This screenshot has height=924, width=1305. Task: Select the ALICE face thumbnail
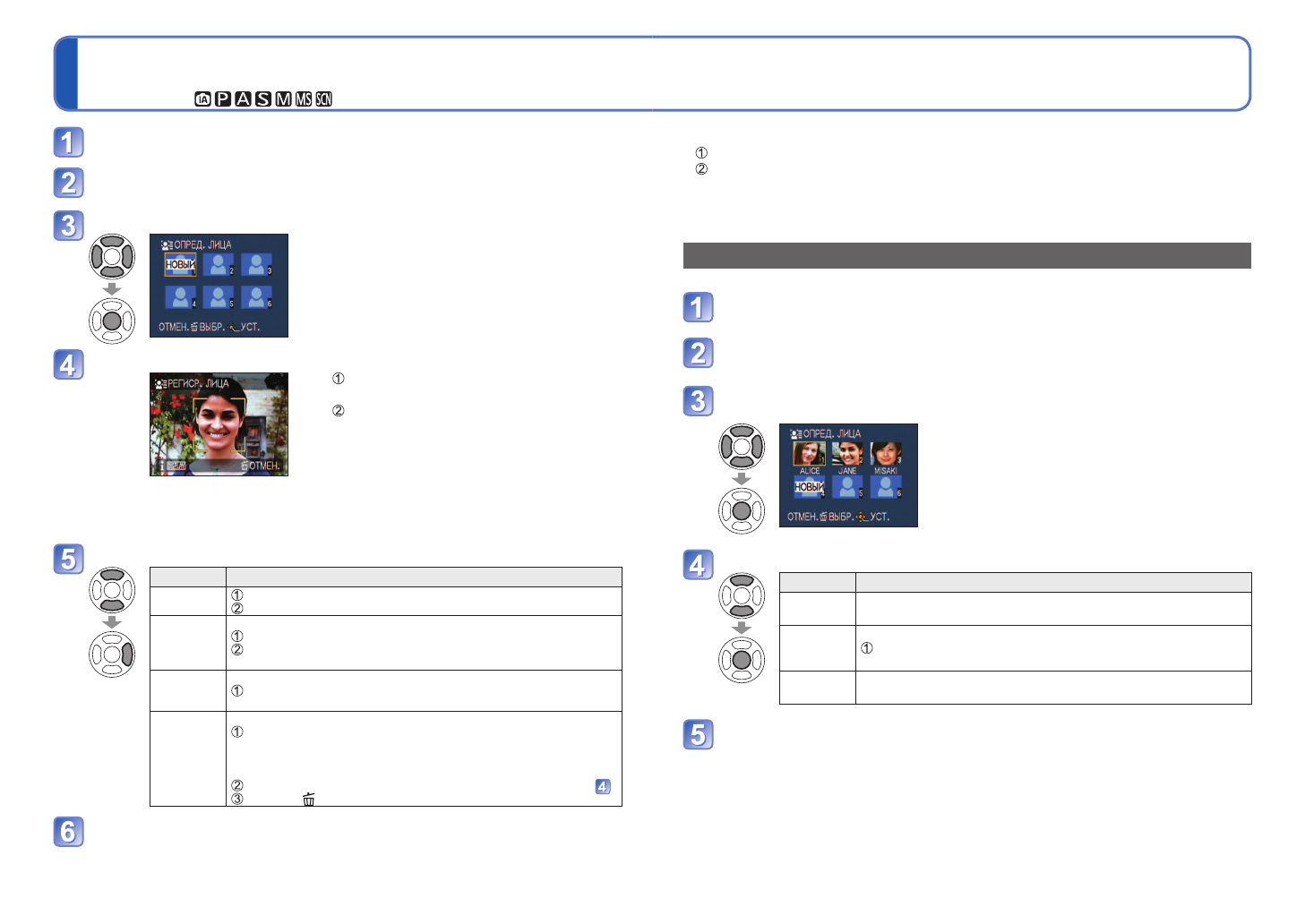[x=809, y=454]
